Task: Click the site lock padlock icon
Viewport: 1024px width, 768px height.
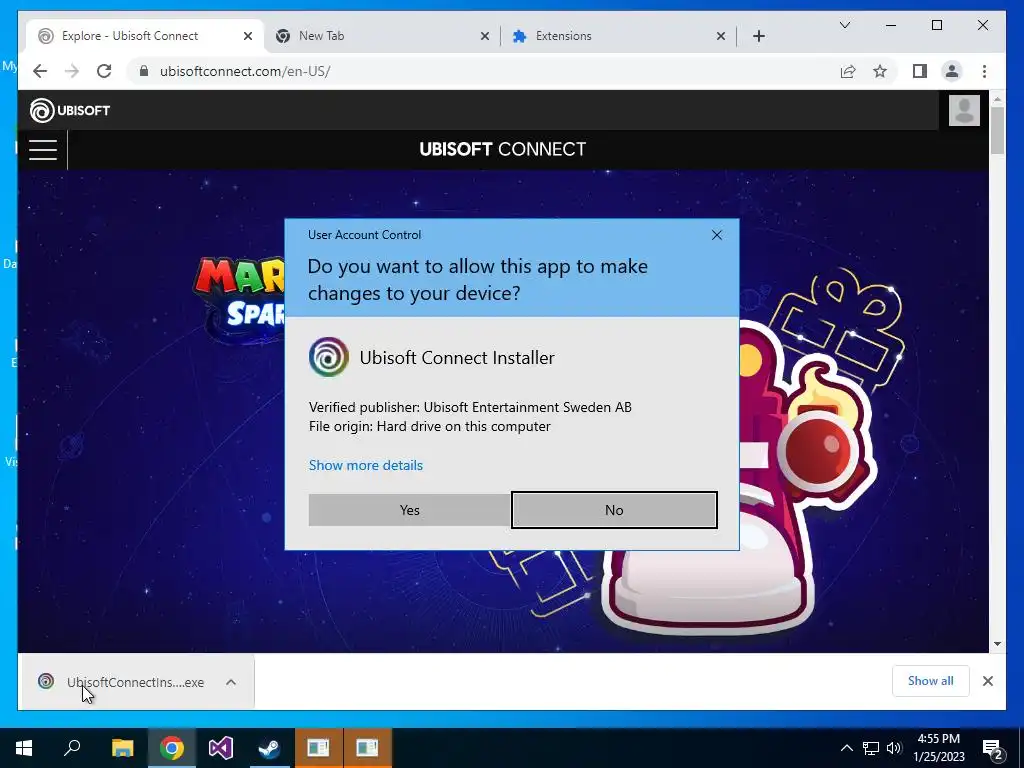Action: click(144, 71)
